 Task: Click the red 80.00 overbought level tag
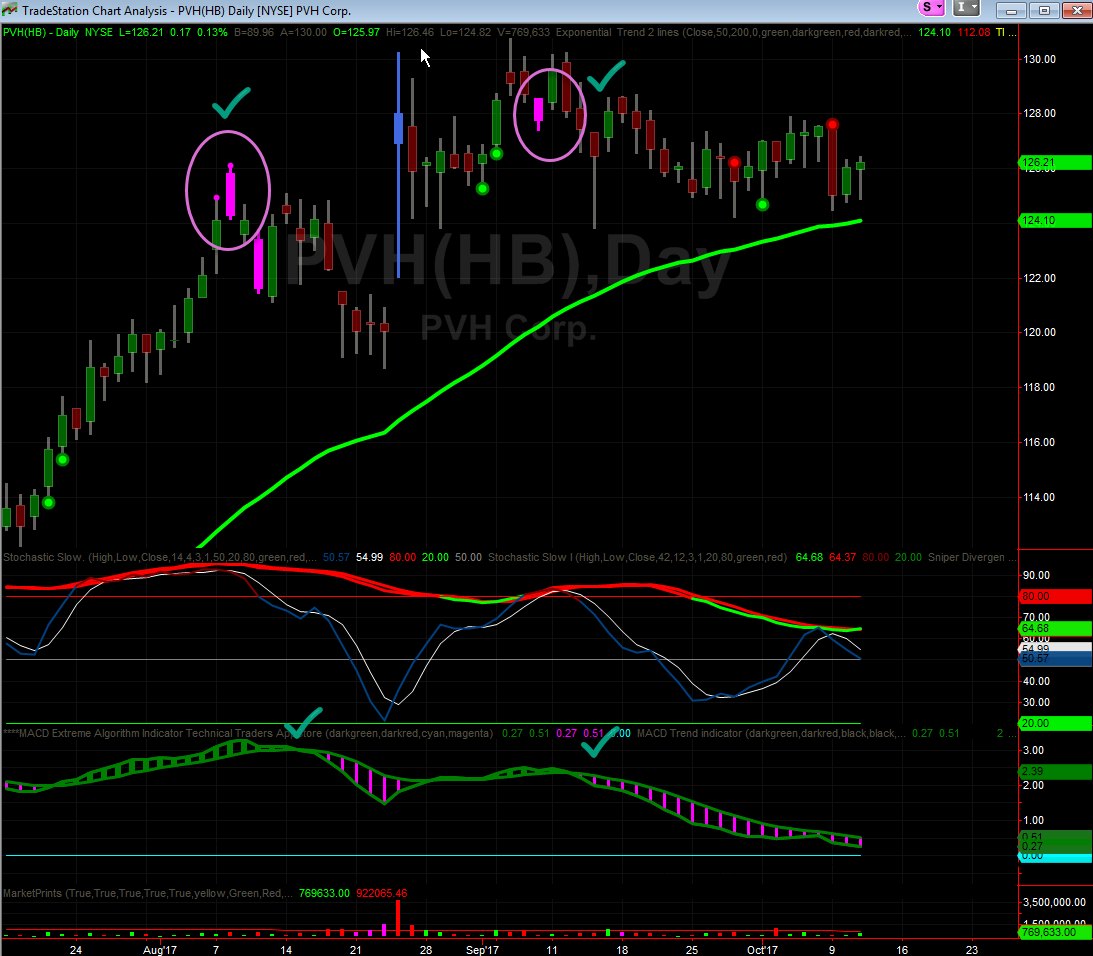(x=1055, y=596)
